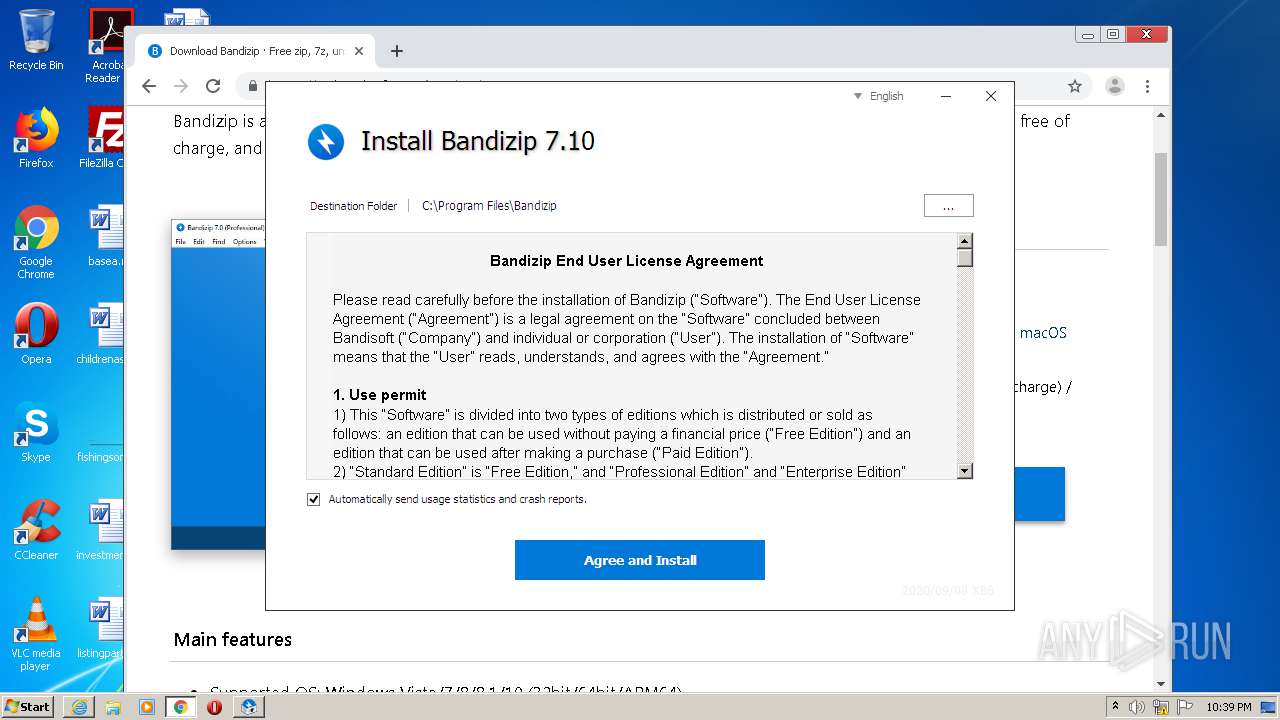Click the '1. Use permit' section heading
This screenshot has height=720, width=1280.
380,395
